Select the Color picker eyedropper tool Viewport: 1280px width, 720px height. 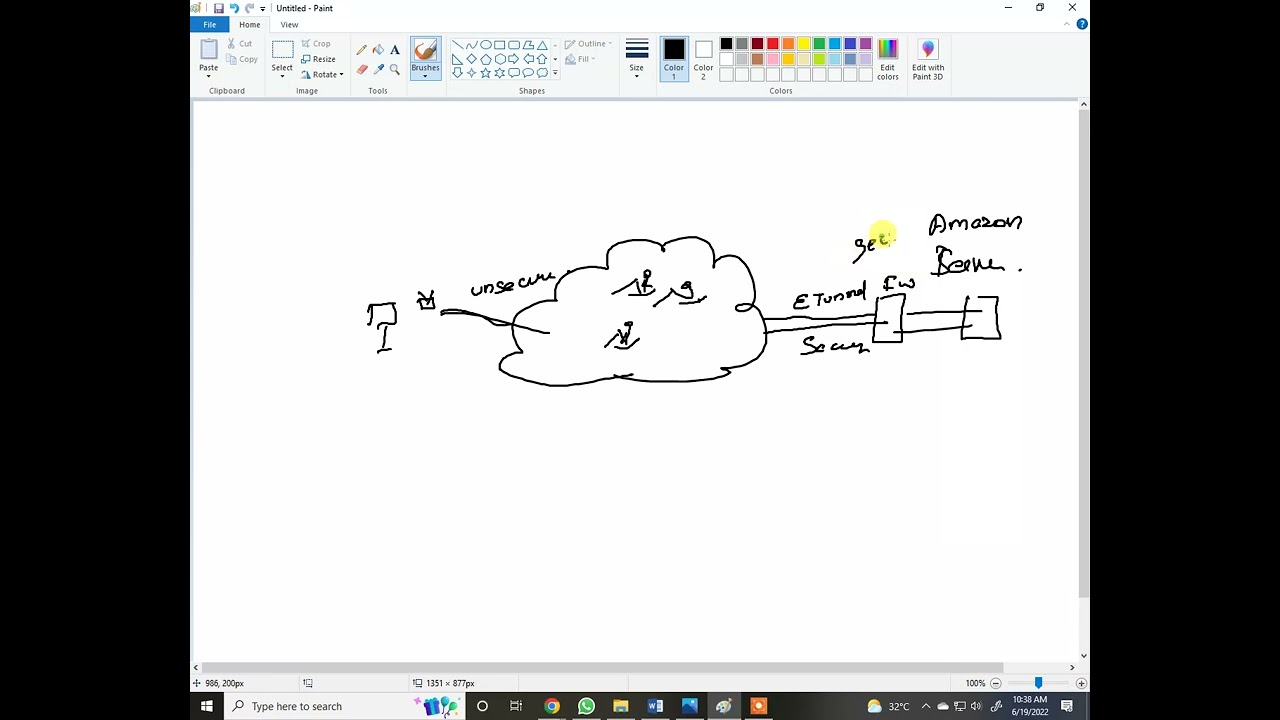(x=378, y=69)
